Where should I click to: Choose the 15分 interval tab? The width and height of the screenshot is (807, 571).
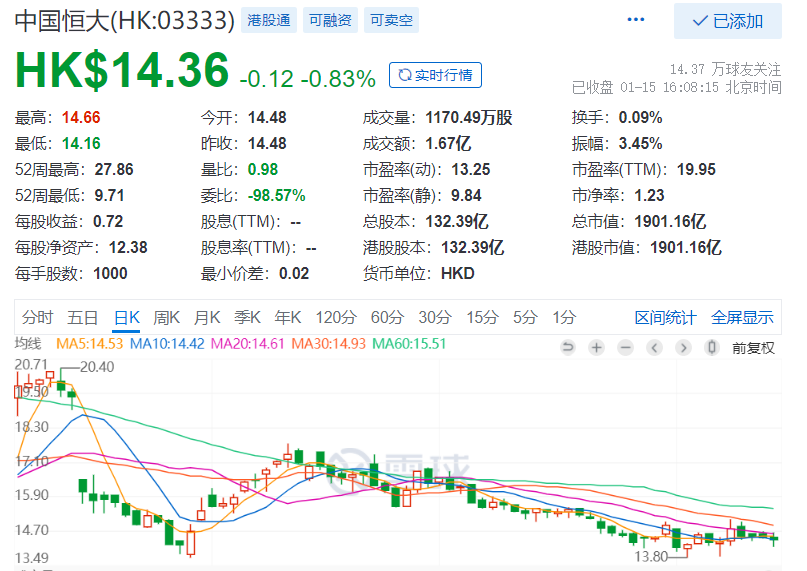(x=482, y=317)
